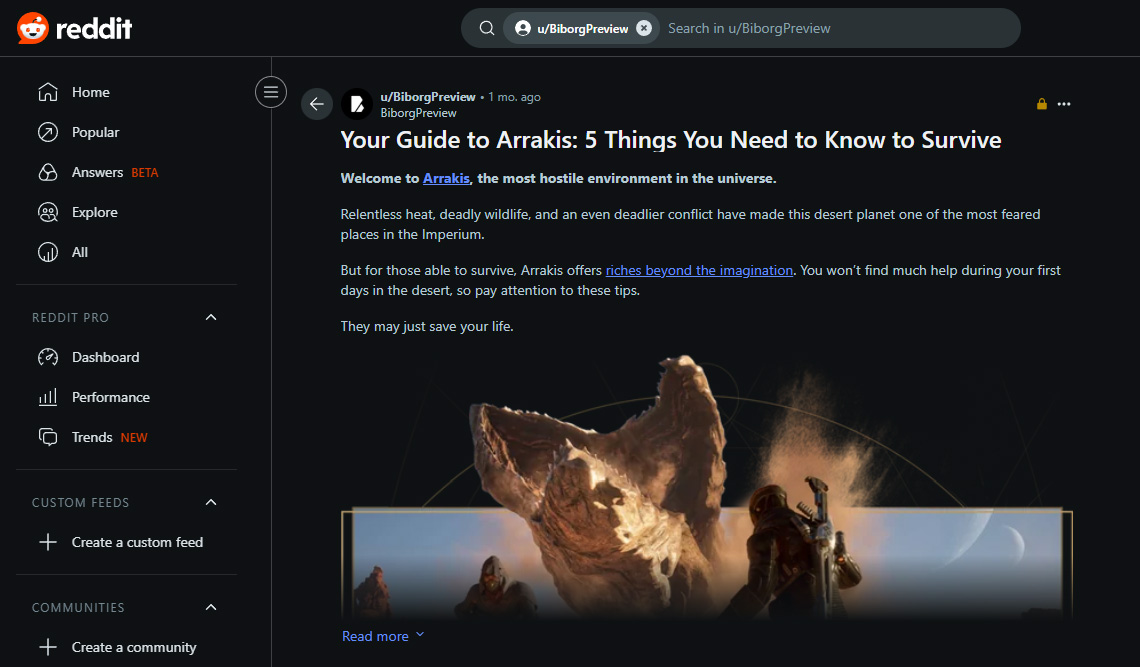Screen dimensions: 1140x667
Task: Click the BiborgPreview avatar icon
Action: tap(357, 104)
